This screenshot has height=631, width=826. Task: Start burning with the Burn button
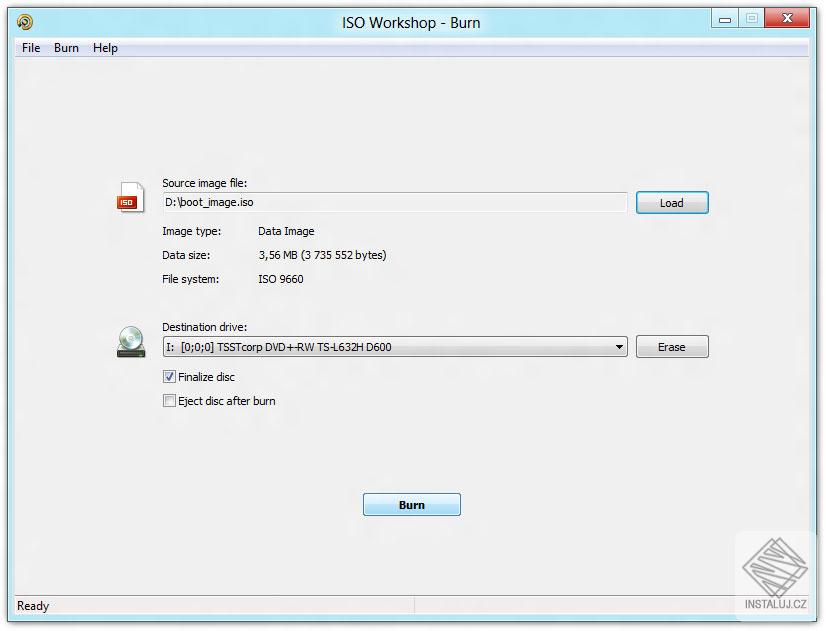point(412,505)
